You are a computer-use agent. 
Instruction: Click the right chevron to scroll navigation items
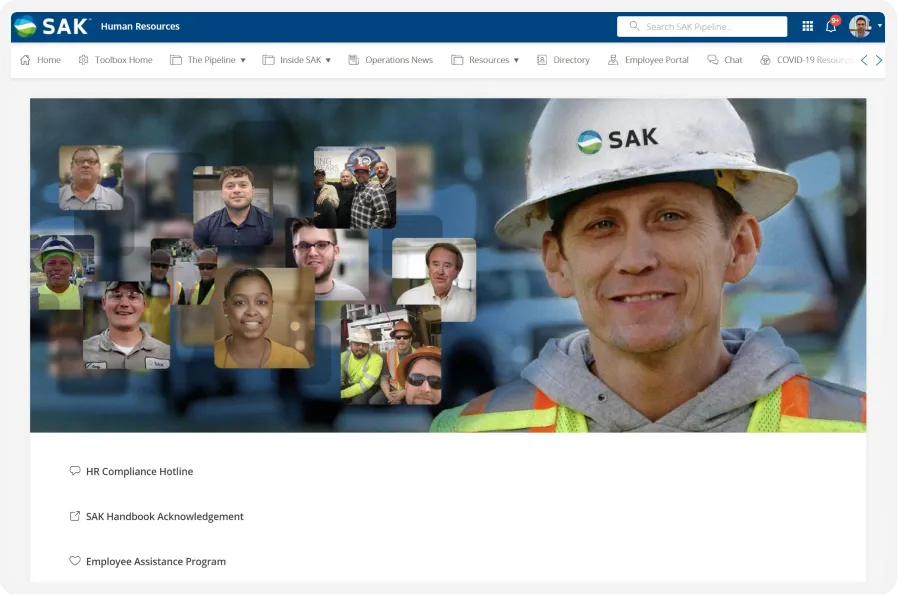[880, 60]
